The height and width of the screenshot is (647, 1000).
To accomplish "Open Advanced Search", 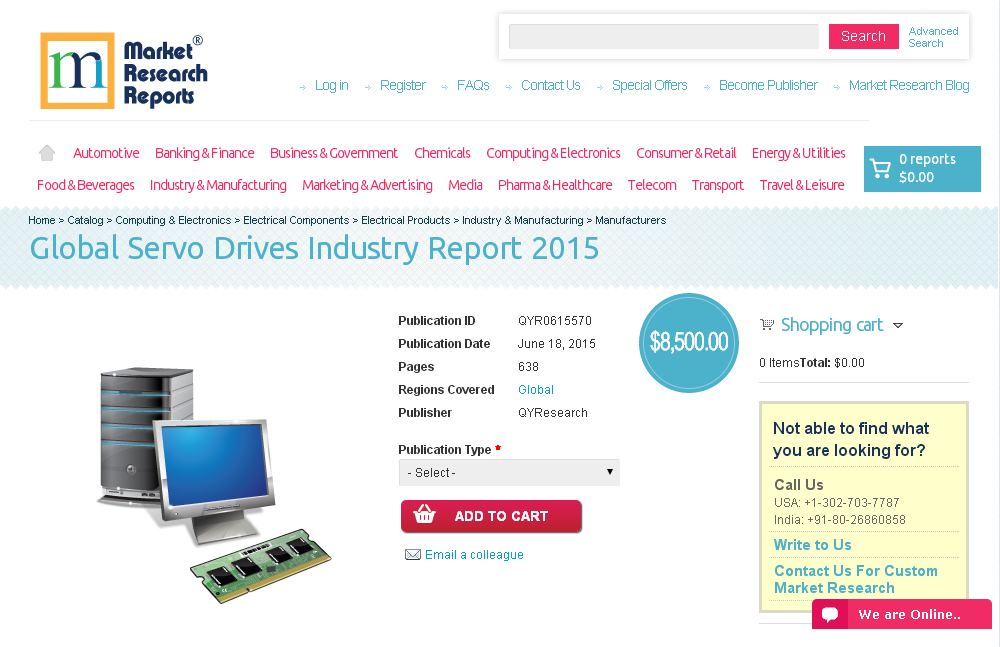I will point(932,36).
